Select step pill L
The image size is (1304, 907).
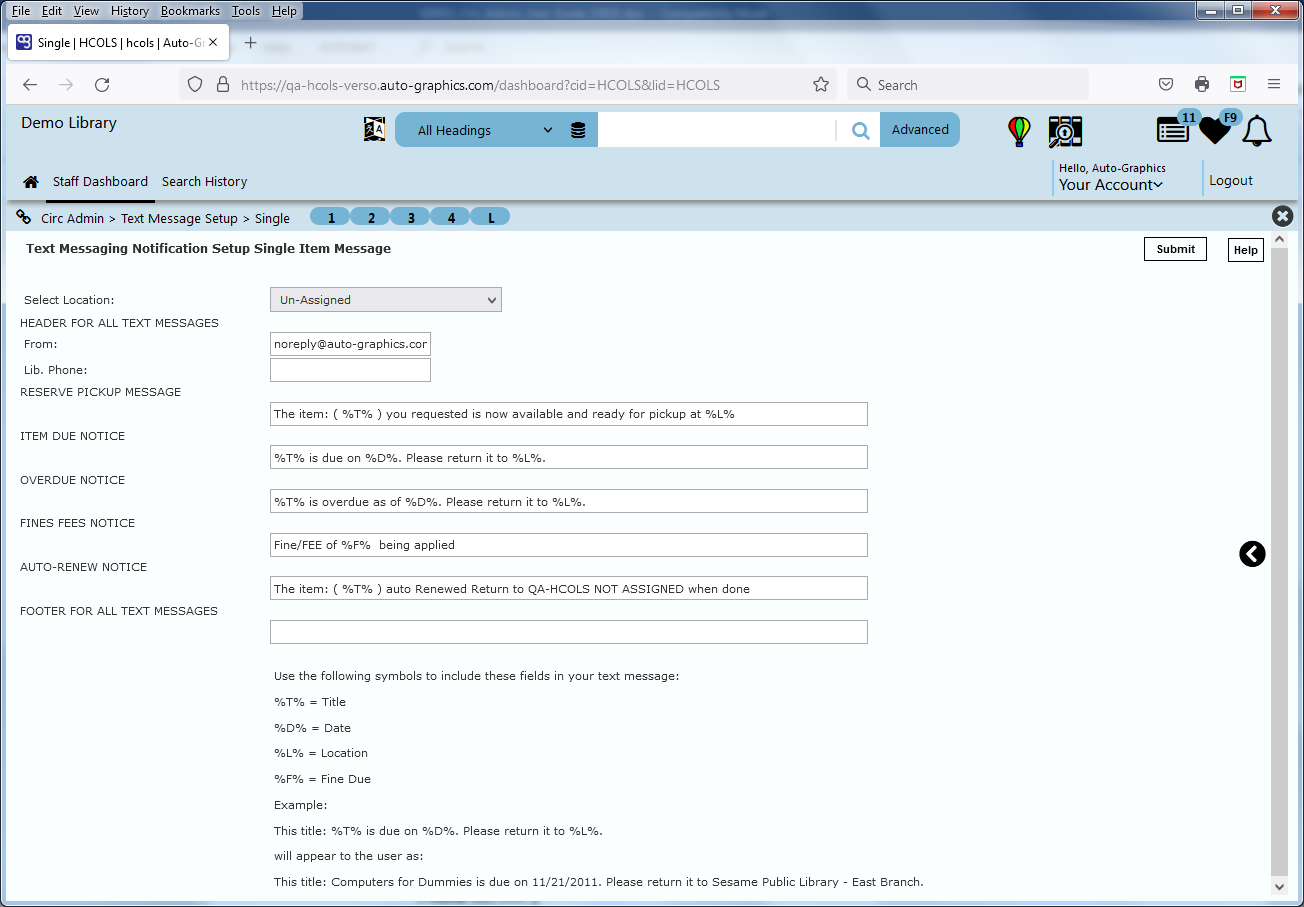tap(490, 217)
